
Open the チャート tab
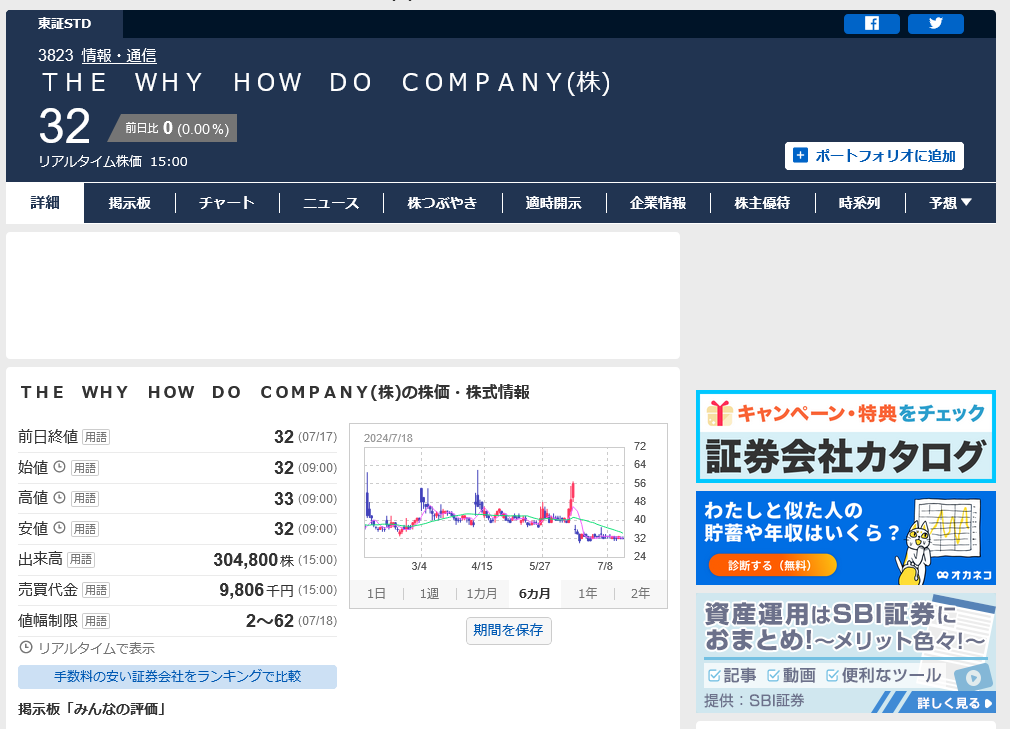[x=227, y=202]
